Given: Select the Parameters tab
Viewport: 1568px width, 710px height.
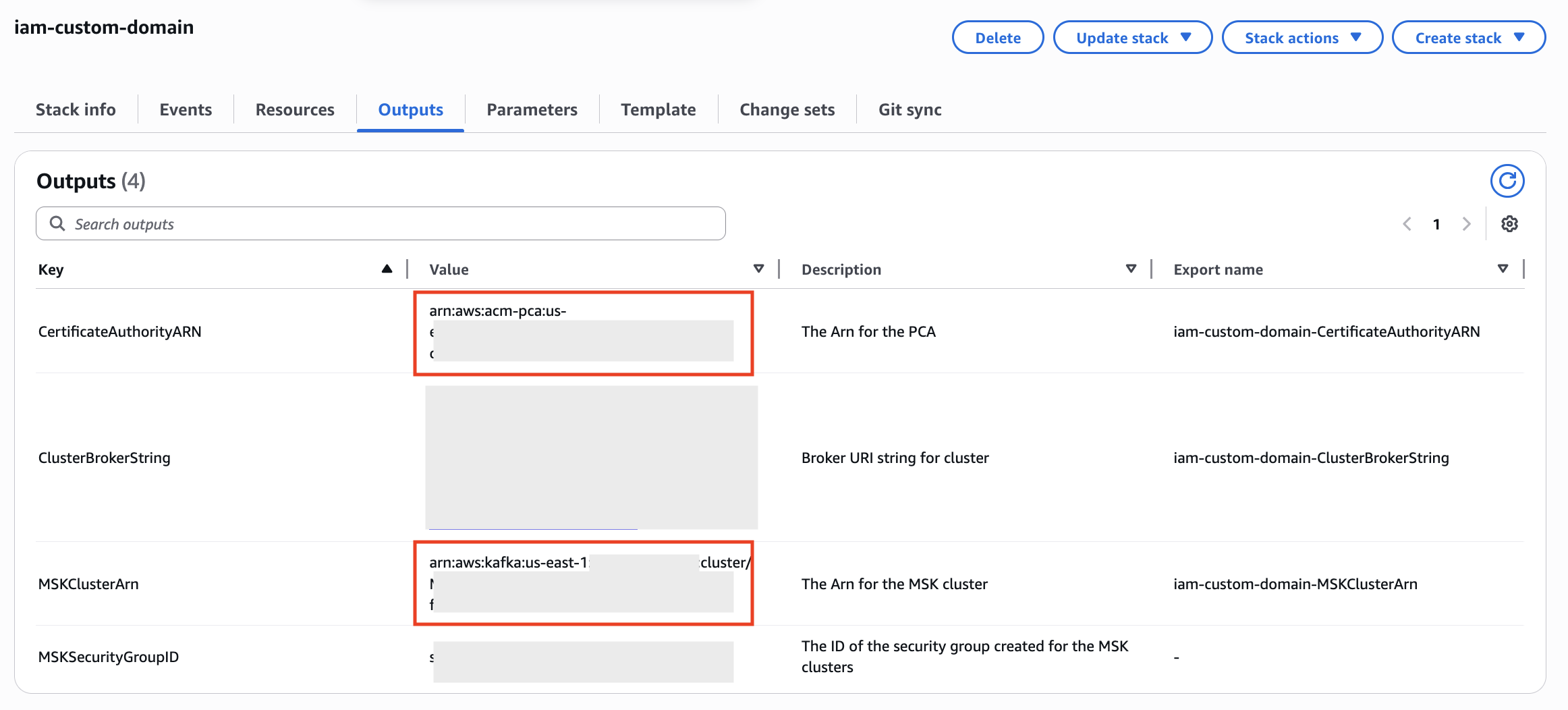Looking at the screenshot, I should (x=532, y=109).
